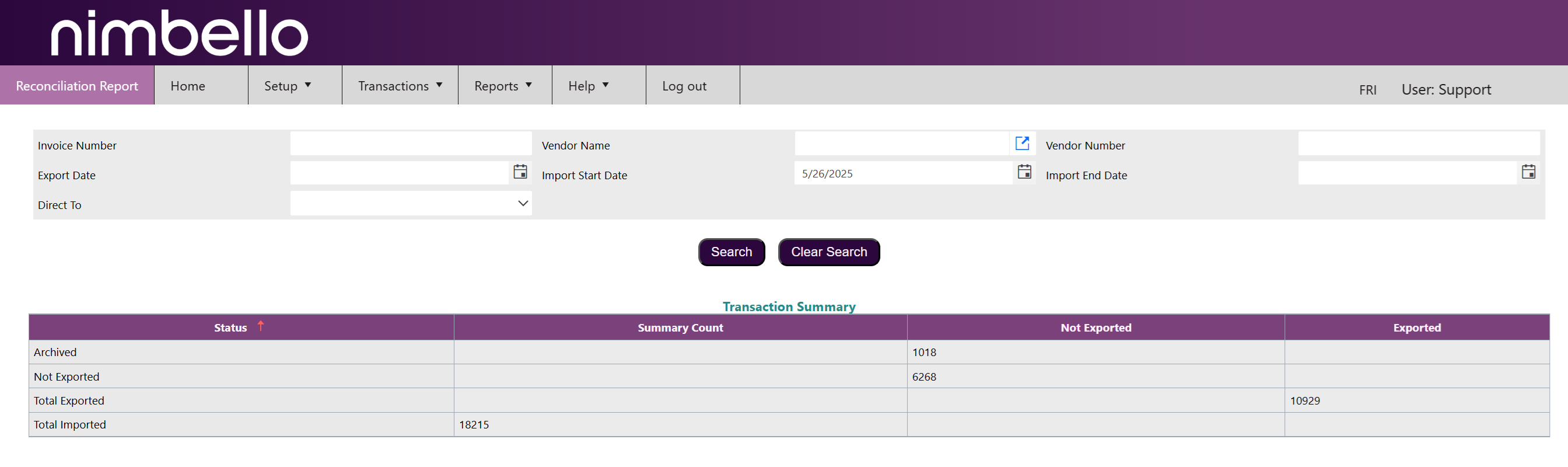Focus the Invoice Number input field
The width and height of the screenshot is (1568, 467).
pos(410,144)
